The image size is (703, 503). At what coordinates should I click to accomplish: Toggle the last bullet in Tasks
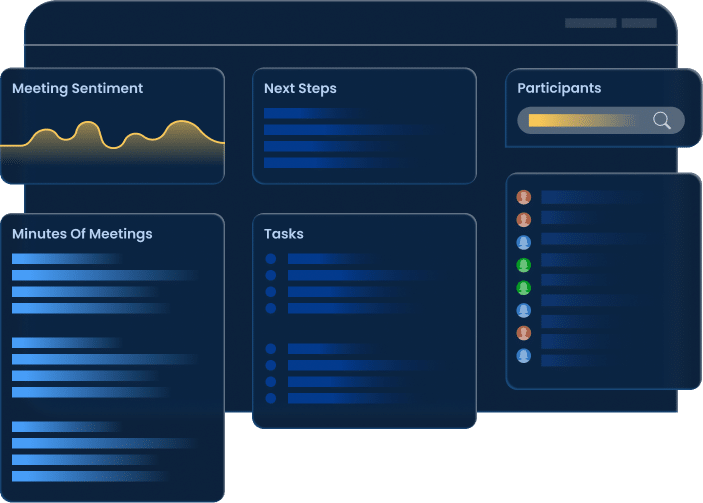(270, 398)
